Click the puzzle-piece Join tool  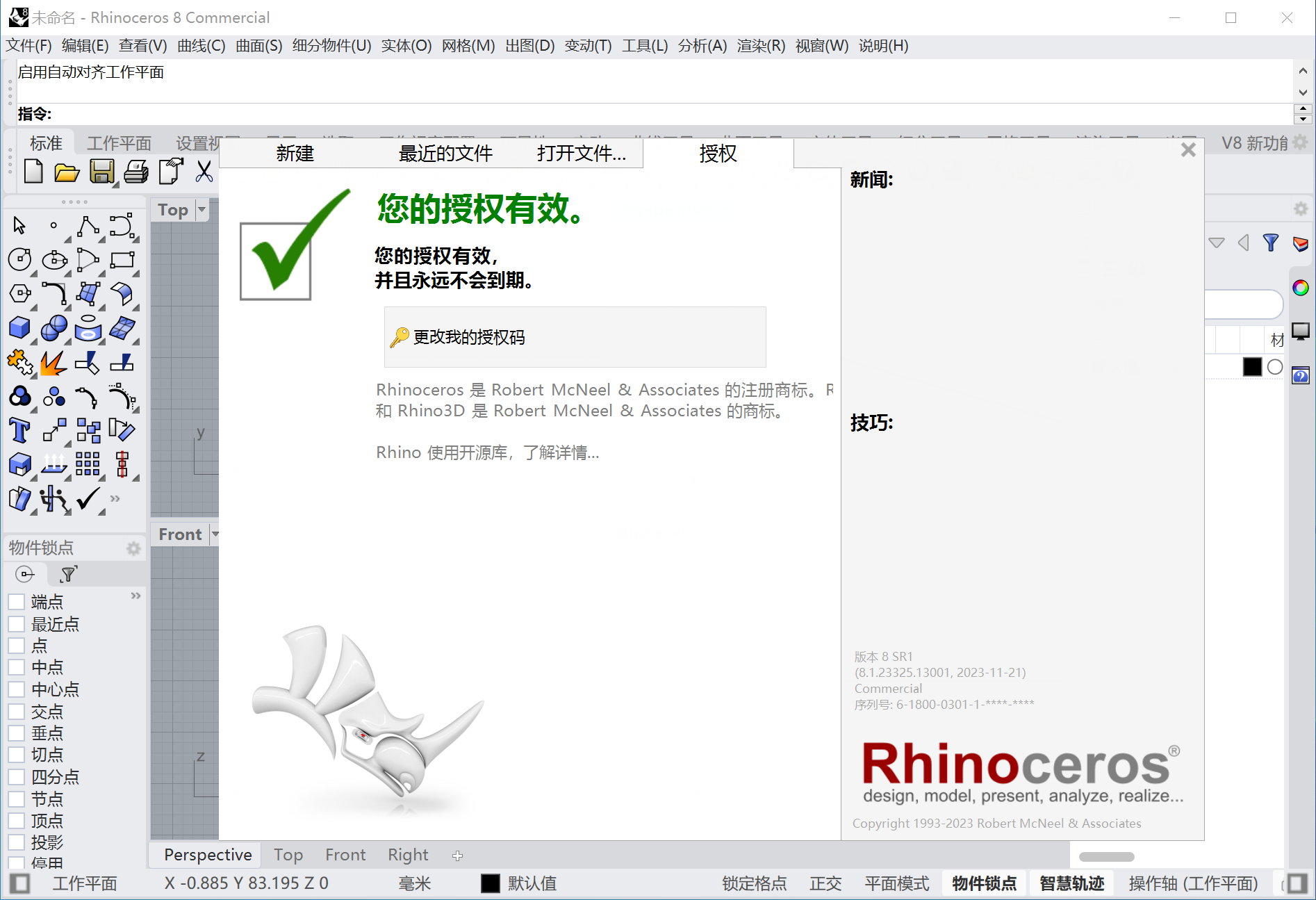click(19, 362)
